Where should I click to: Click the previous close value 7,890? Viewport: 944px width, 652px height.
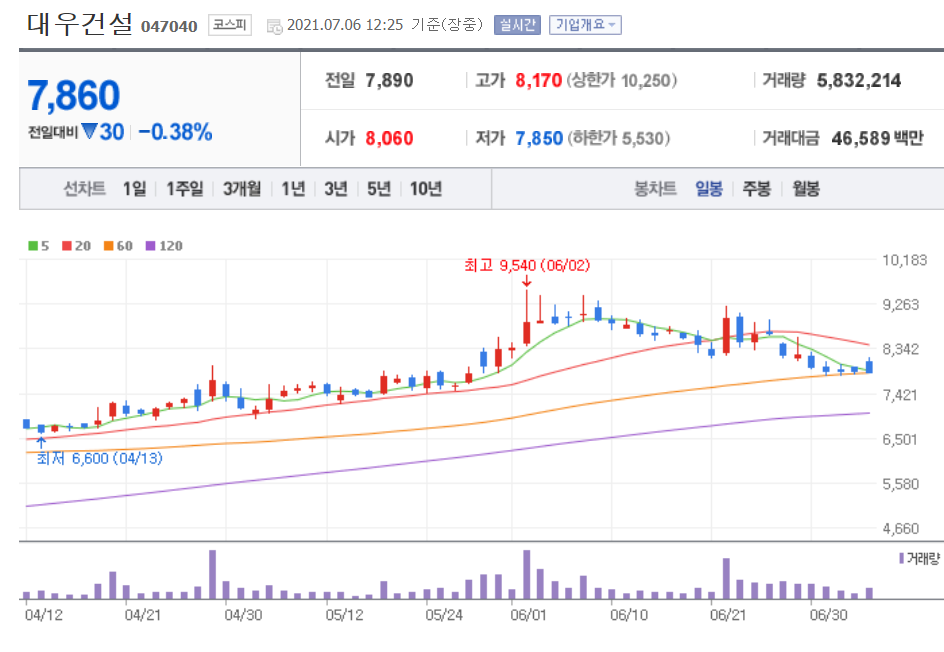pos(389,80)
